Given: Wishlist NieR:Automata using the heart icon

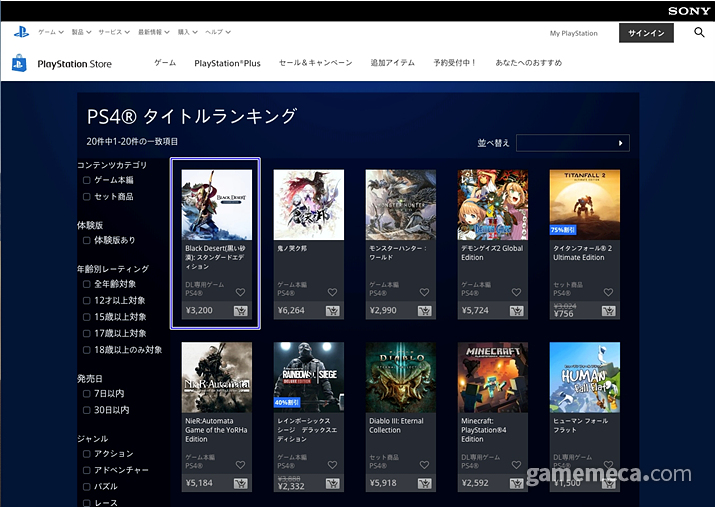Looking at the screenshot, I should coord(240,465).
